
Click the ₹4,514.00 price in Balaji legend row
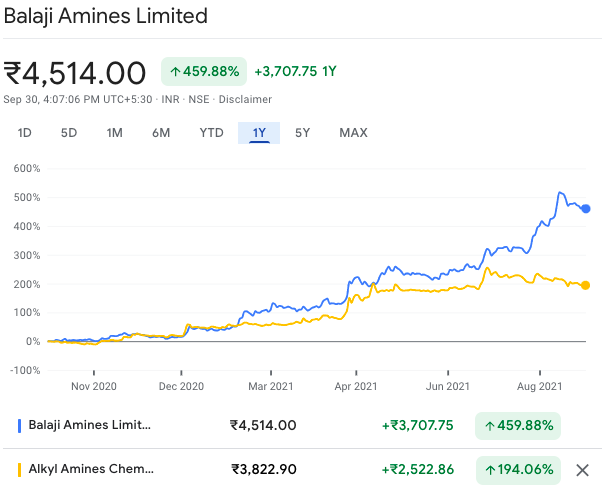coord(263,425)
